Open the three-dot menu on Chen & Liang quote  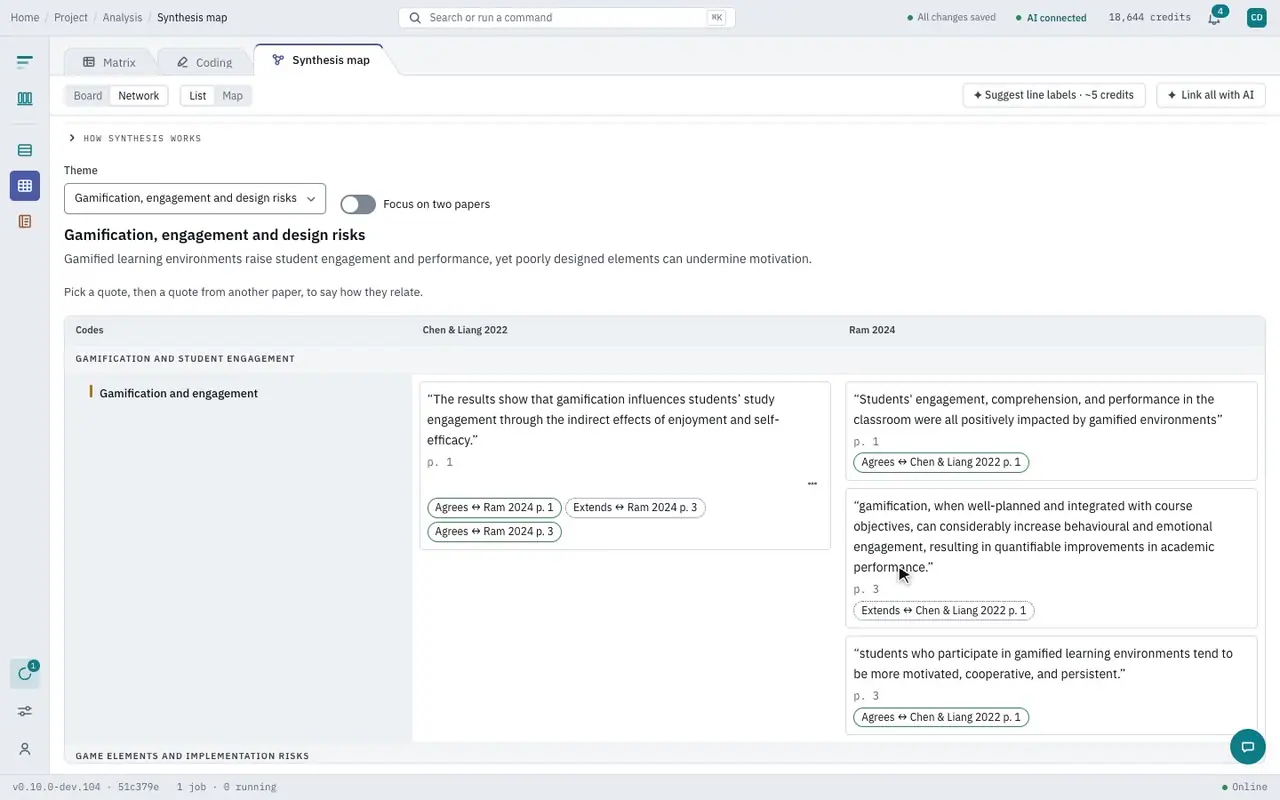(x=812, y=484)
